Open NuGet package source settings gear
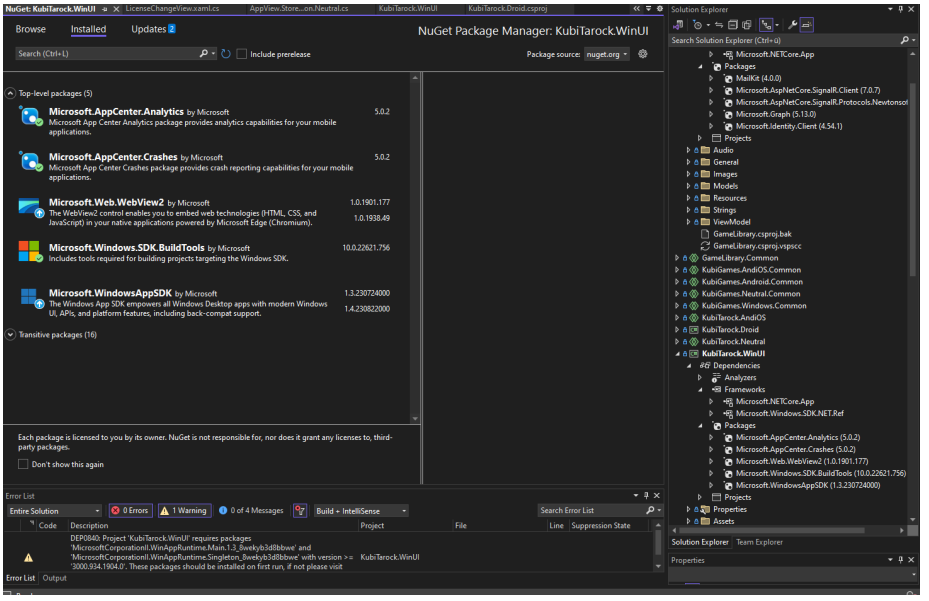This screenshot has height=601, width=929. pyautogui.click(x=643, y=54)
